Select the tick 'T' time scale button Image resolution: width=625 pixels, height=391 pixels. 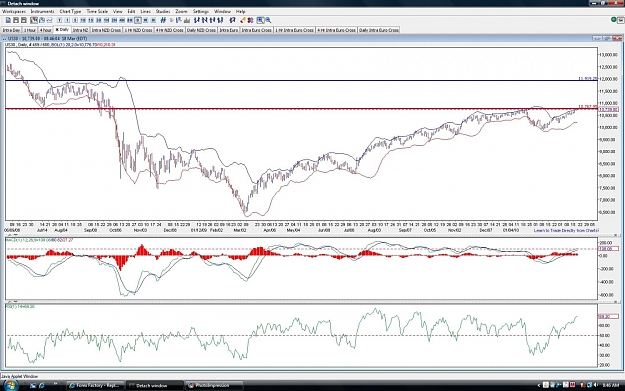click(x=60, y=20)
